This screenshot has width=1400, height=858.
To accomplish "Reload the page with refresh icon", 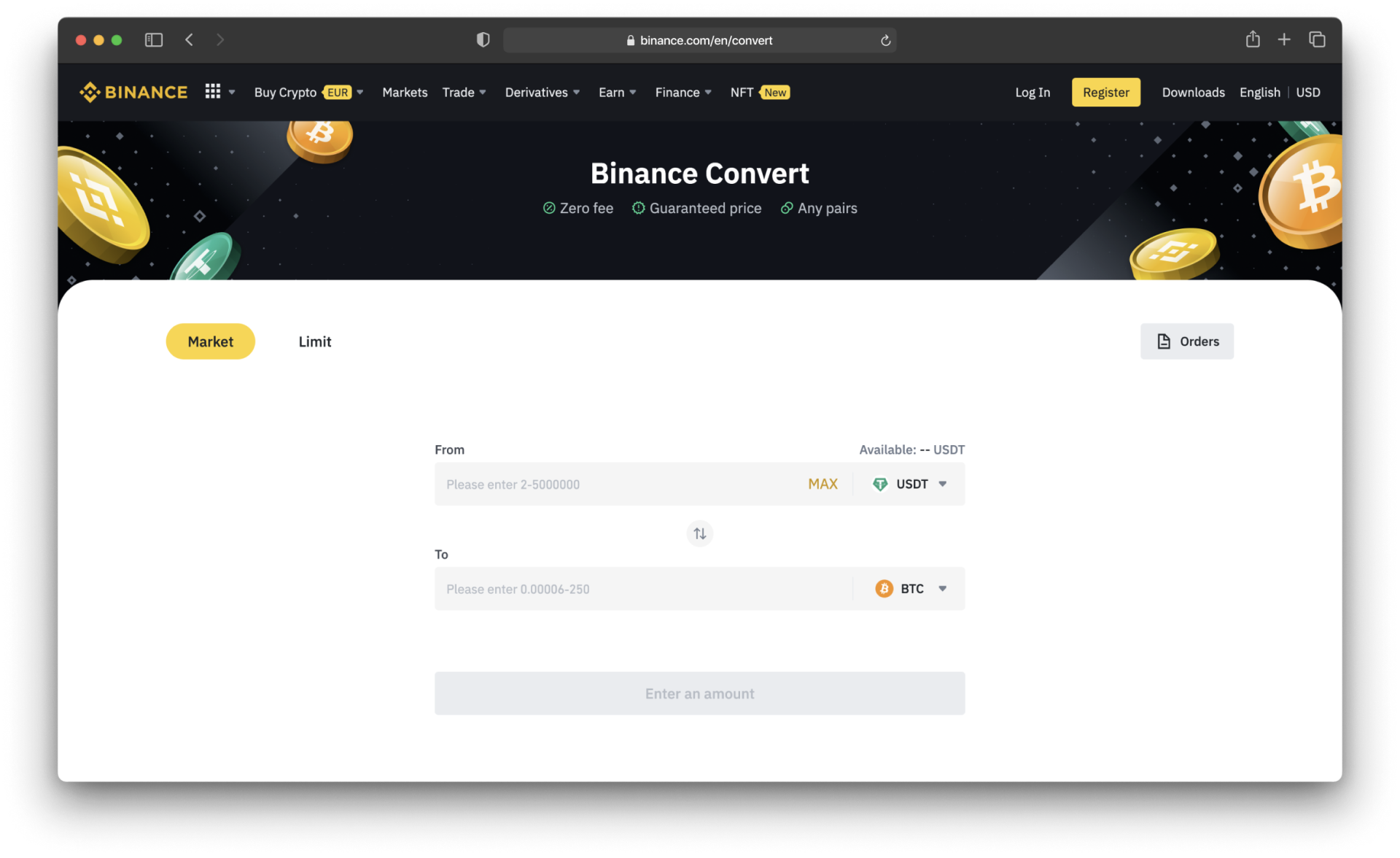I will 885,41.
